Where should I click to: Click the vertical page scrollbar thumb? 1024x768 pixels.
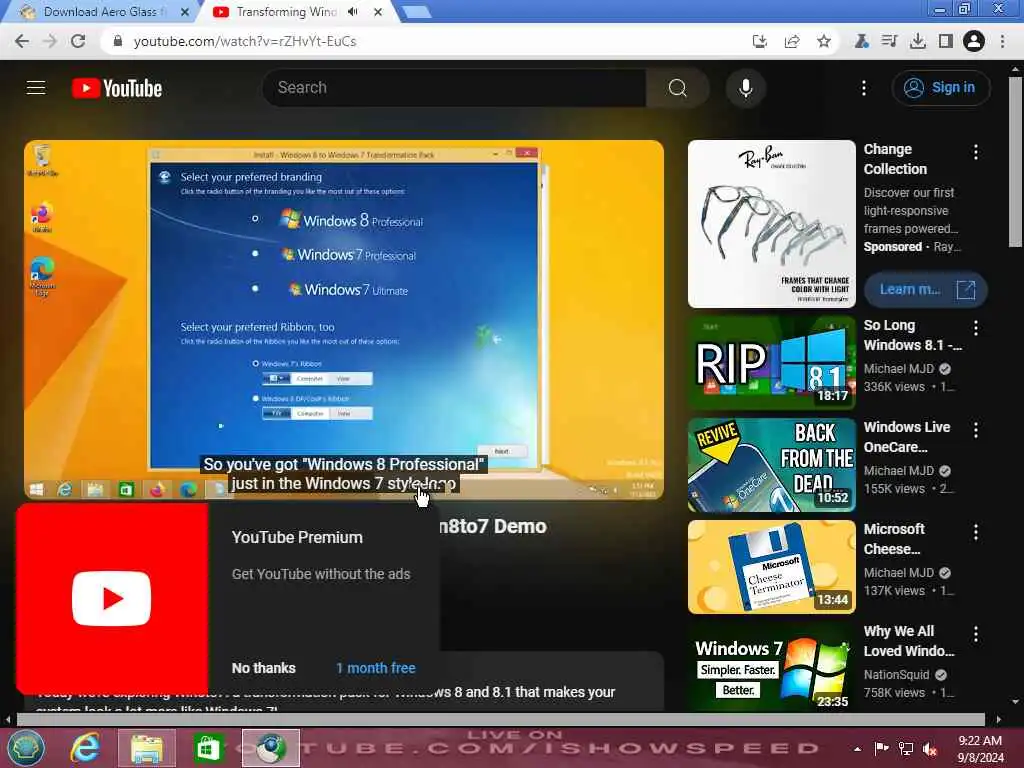point(1015,162)
